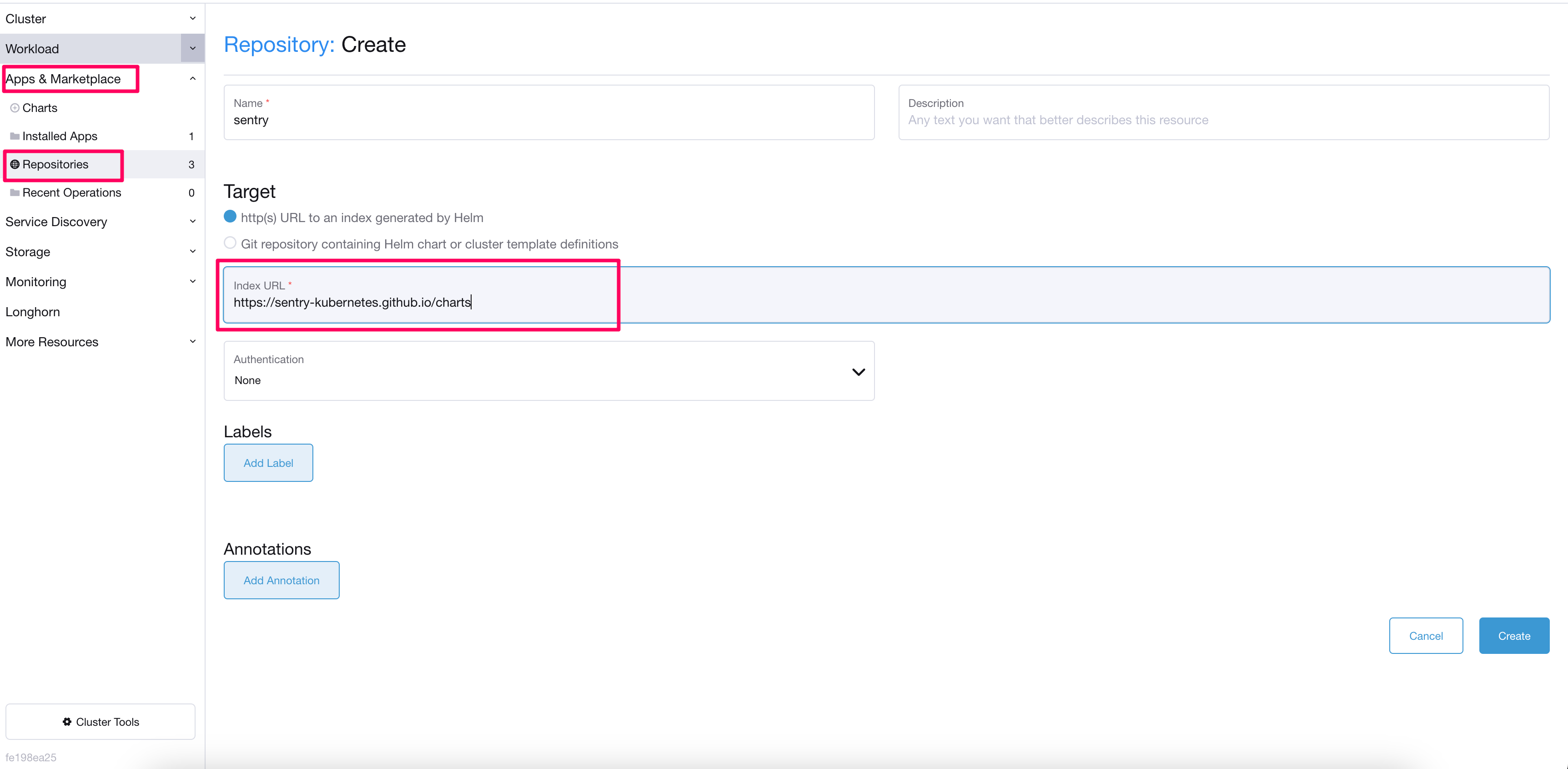Viewport: 1568px width, 769px height.
Task: Expand the Storage section
Action: [x=192, y=252]
